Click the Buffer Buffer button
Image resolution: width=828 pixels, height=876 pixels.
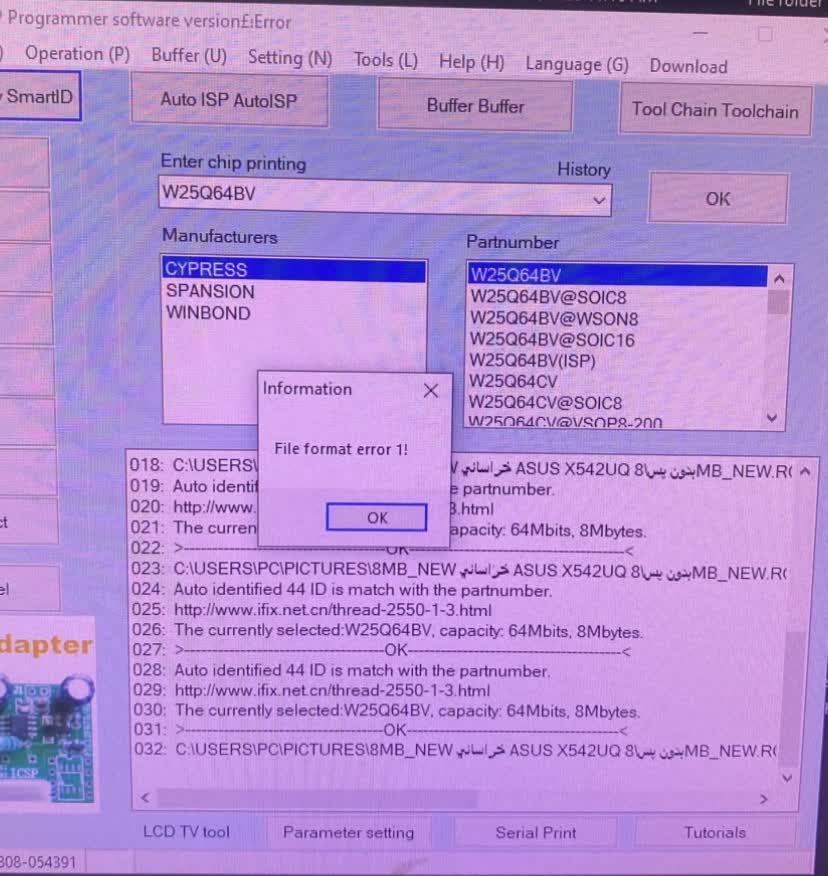point(475,106)
